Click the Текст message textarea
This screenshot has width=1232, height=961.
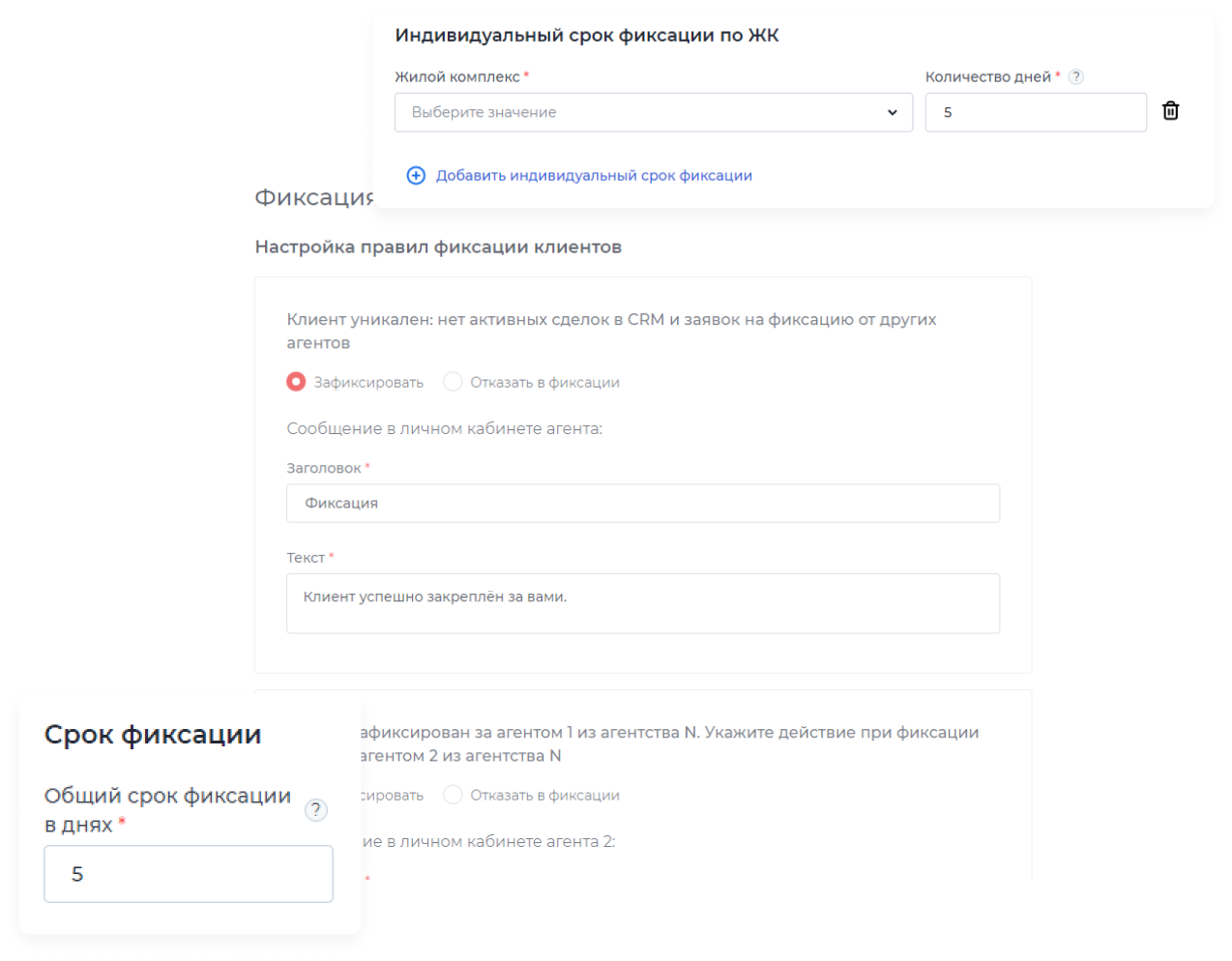click(642, 603)
